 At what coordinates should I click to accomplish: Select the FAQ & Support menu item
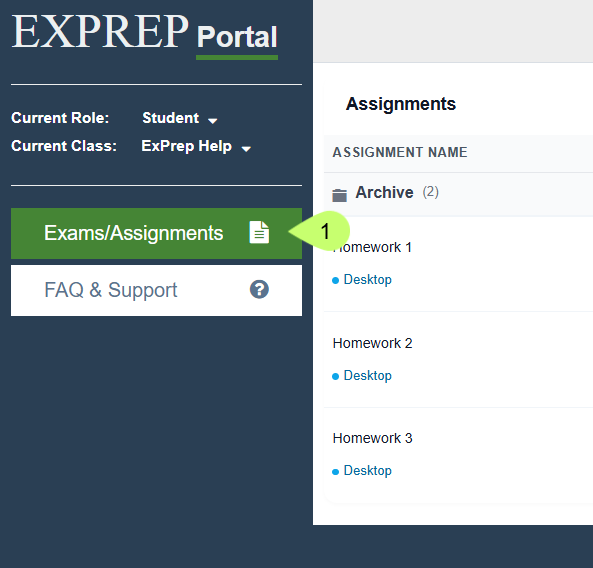pos(156,290)
